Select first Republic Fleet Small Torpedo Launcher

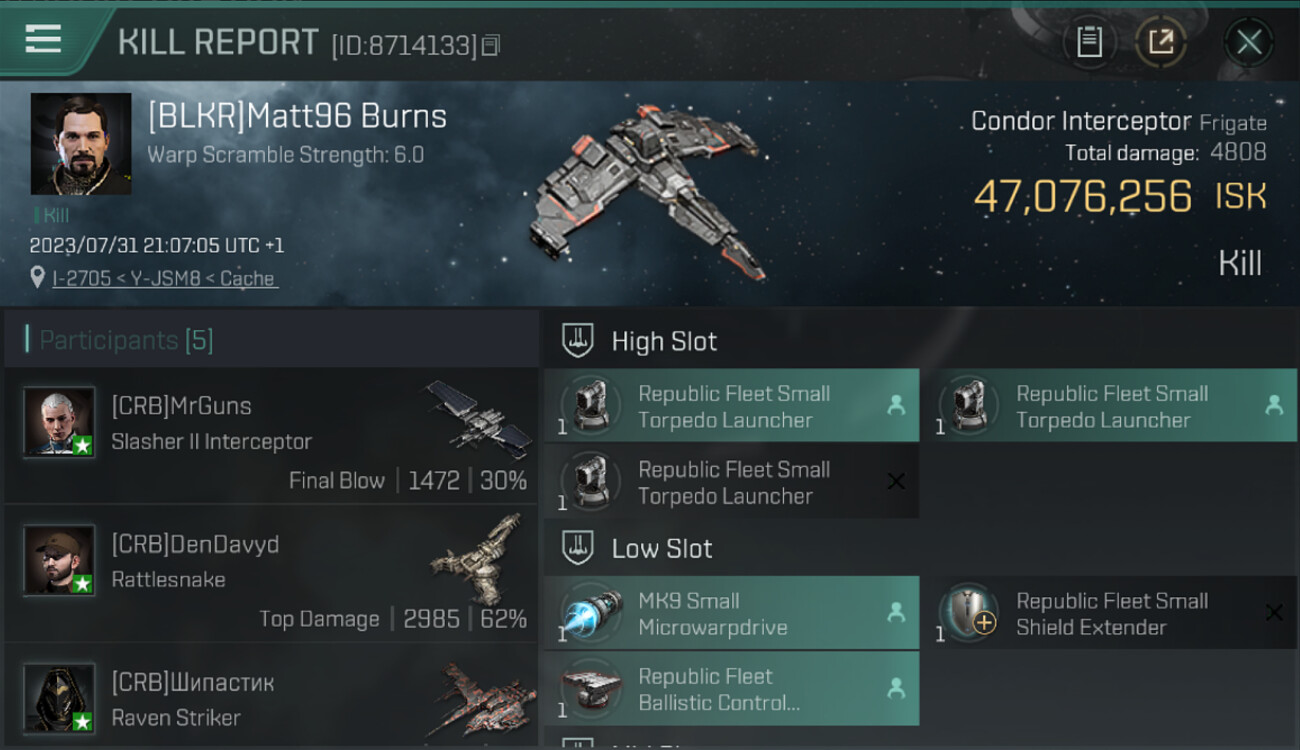click(731, 406)
